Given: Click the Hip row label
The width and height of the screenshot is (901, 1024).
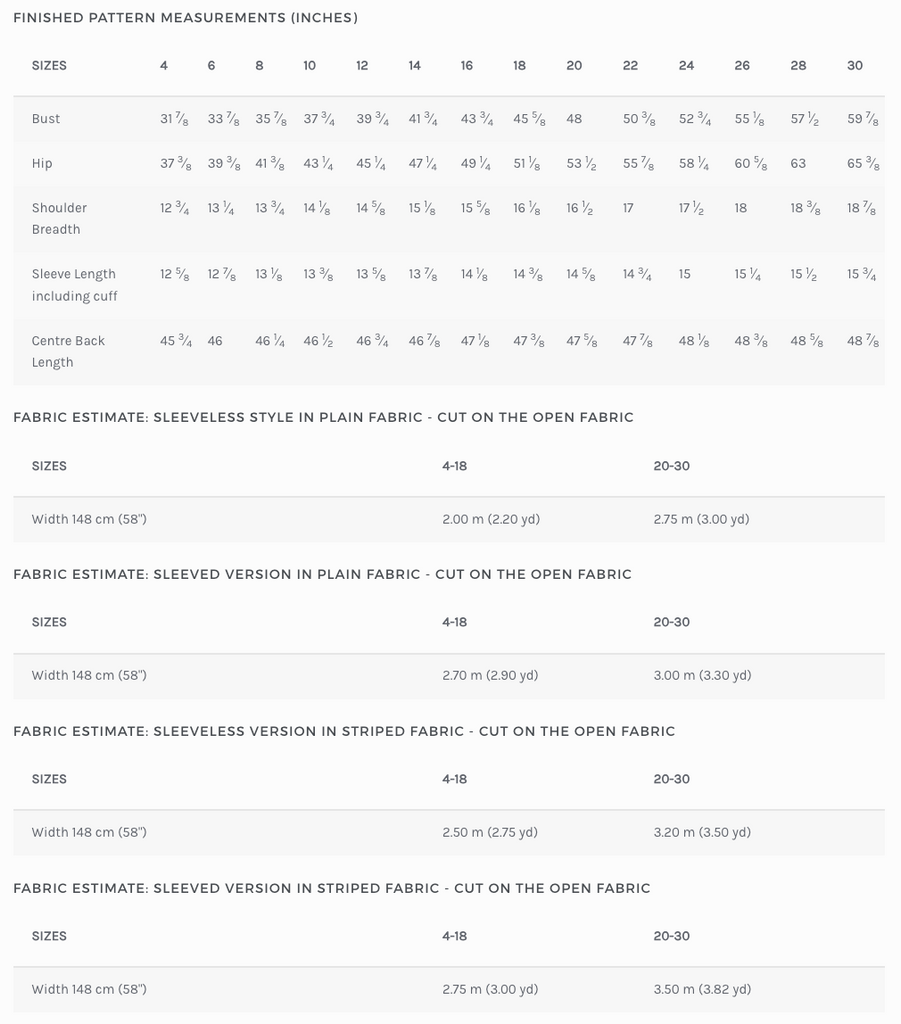Looking at the screenshot, I should coord(42,164).
